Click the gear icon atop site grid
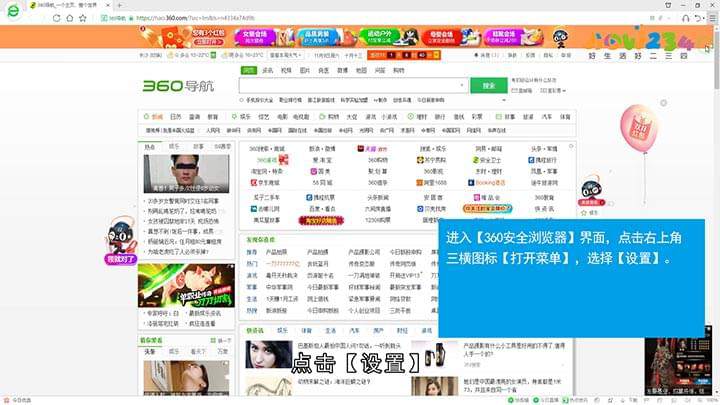Image resolution: width=720 pixels, height=405 pixels. [571, 146]
